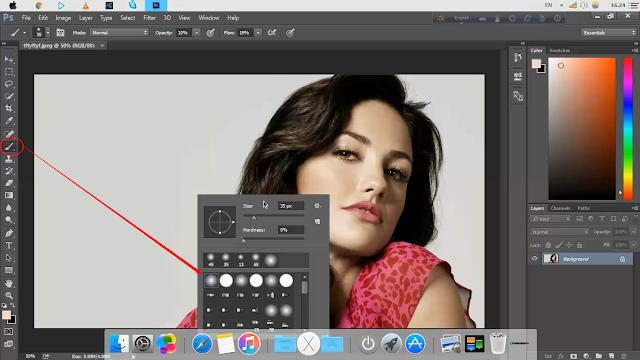Toggle airbrush-style build-up effects

click(272, 33)
